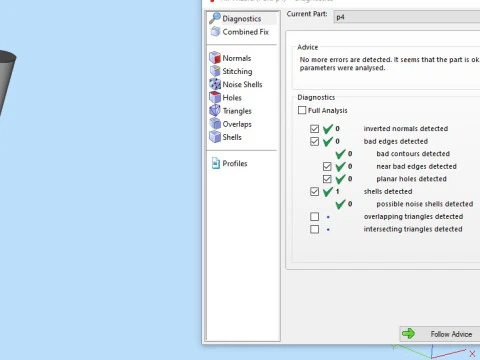
Task: Click the Current Part field showing p4
Action: click(x=407, y=17)
